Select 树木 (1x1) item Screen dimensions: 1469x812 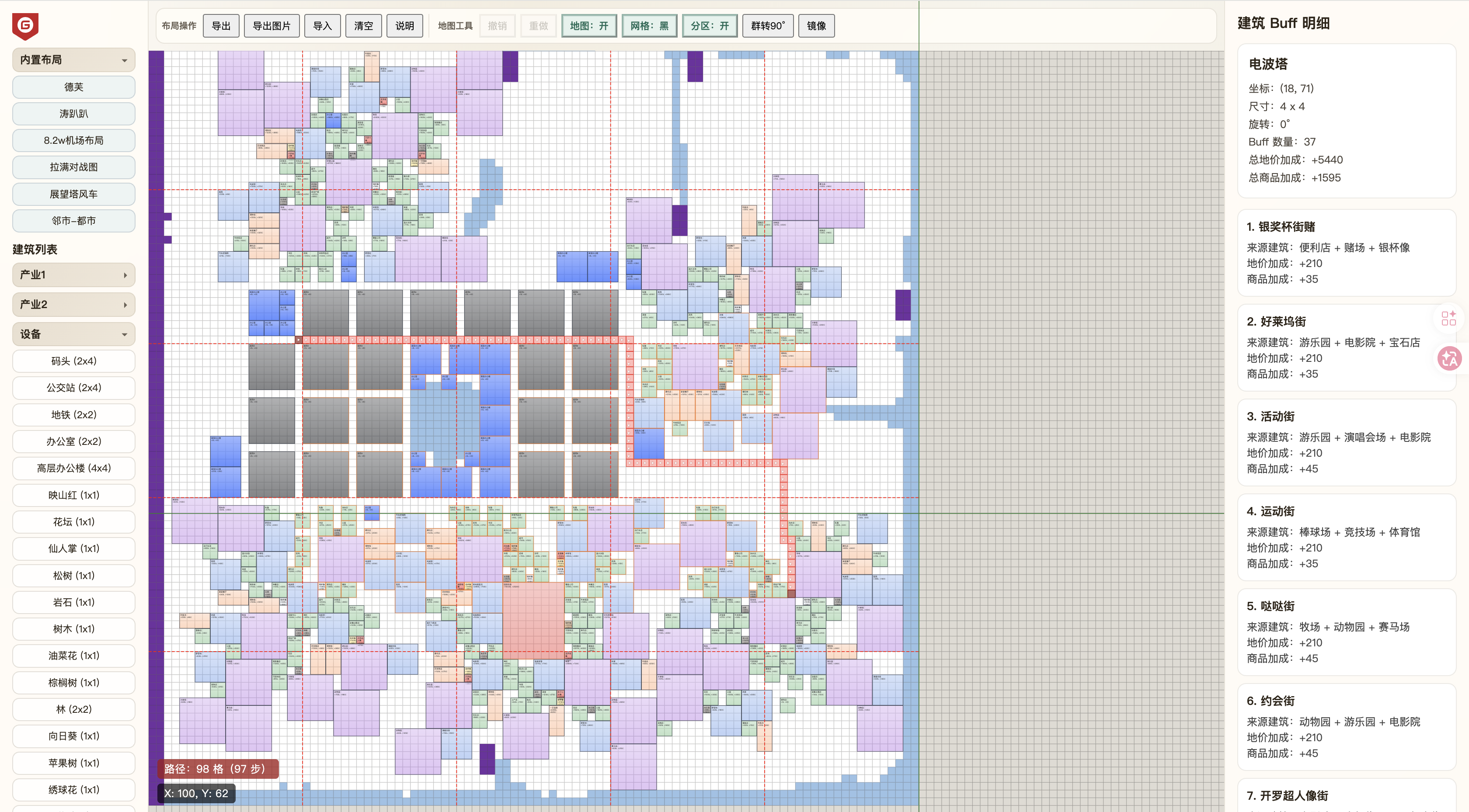(x=73, y=629)
